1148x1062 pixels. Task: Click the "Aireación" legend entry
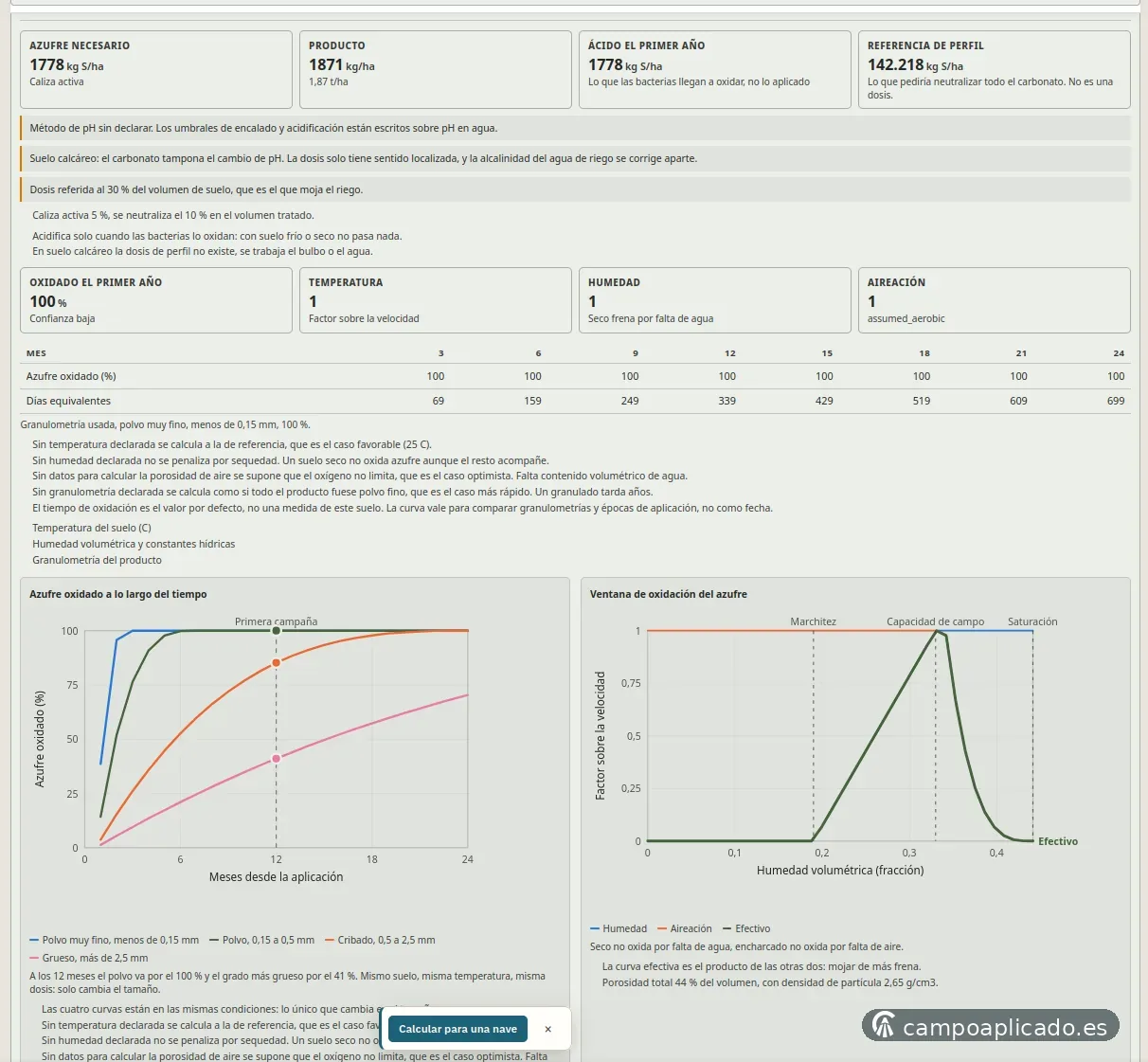(685, 928)
